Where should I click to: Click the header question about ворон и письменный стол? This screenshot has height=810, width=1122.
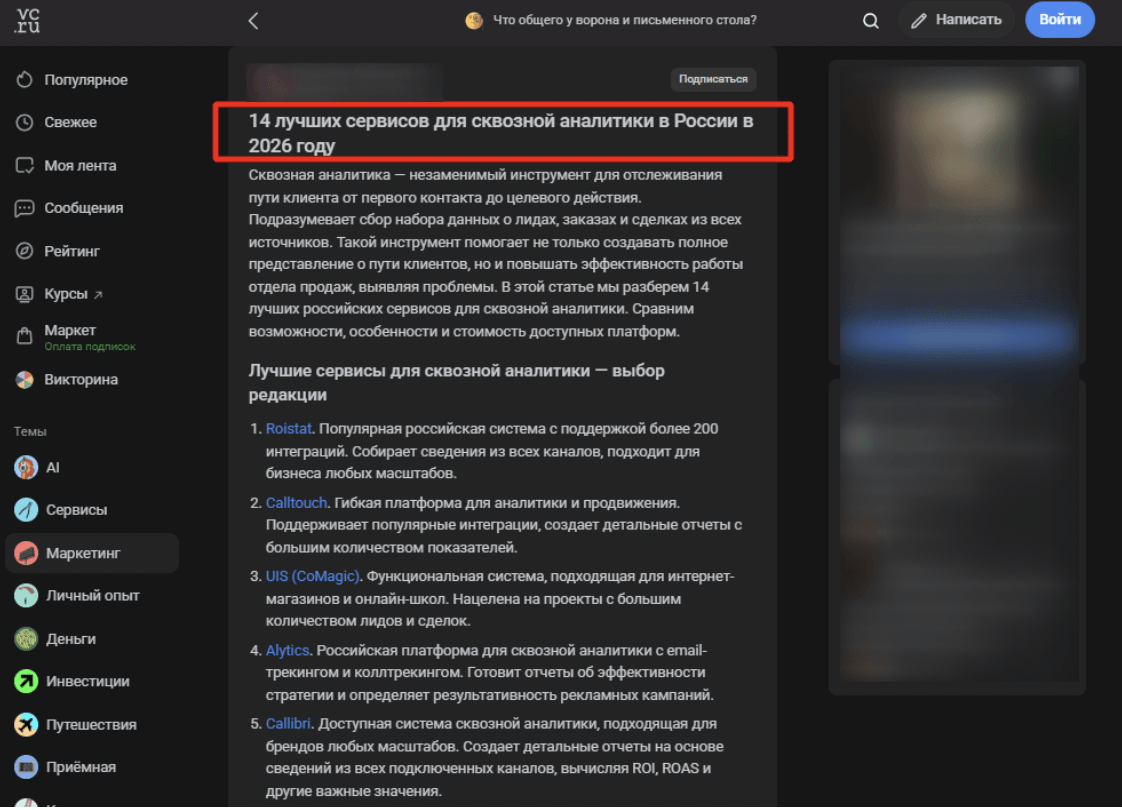[625, 20]
